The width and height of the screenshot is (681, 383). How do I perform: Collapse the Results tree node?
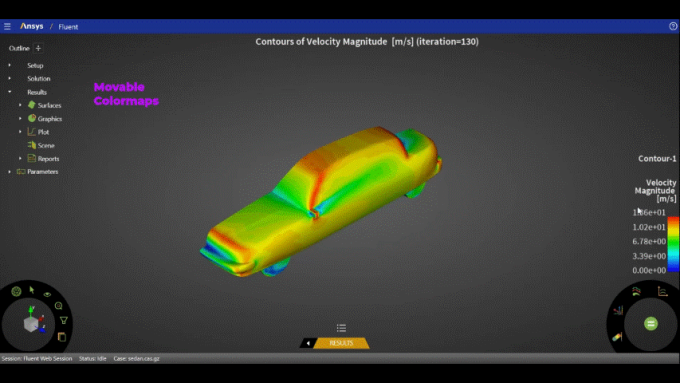tap(10, 92)
